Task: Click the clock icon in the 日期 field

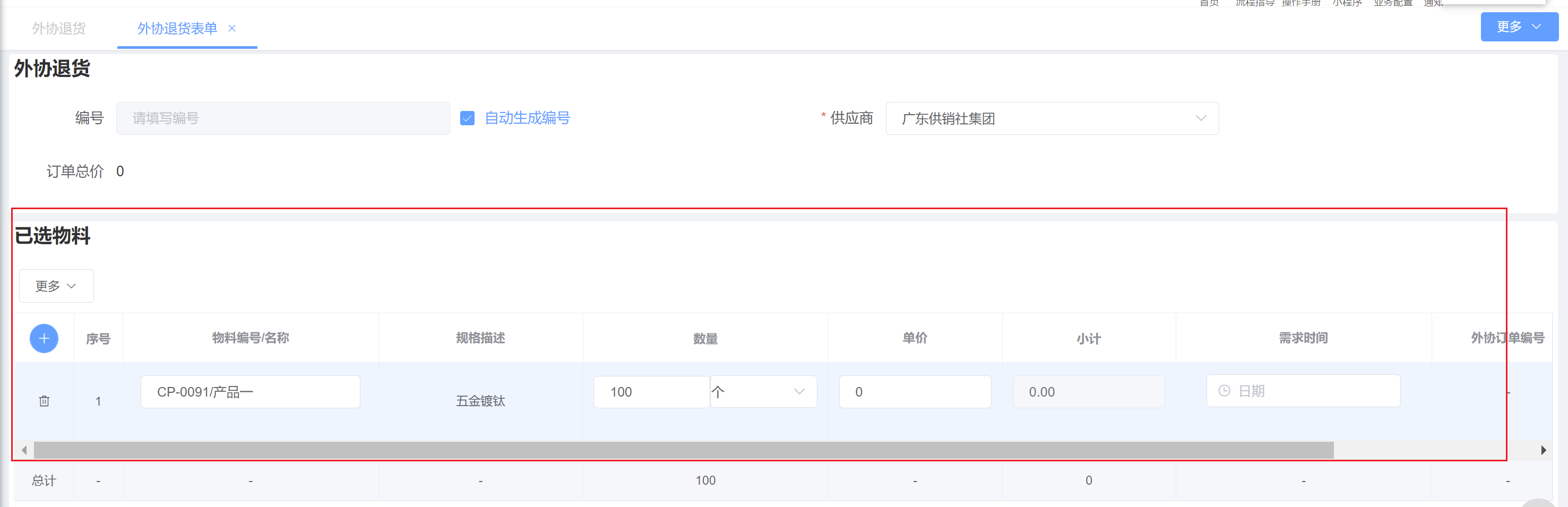Action: [1225, 391]
